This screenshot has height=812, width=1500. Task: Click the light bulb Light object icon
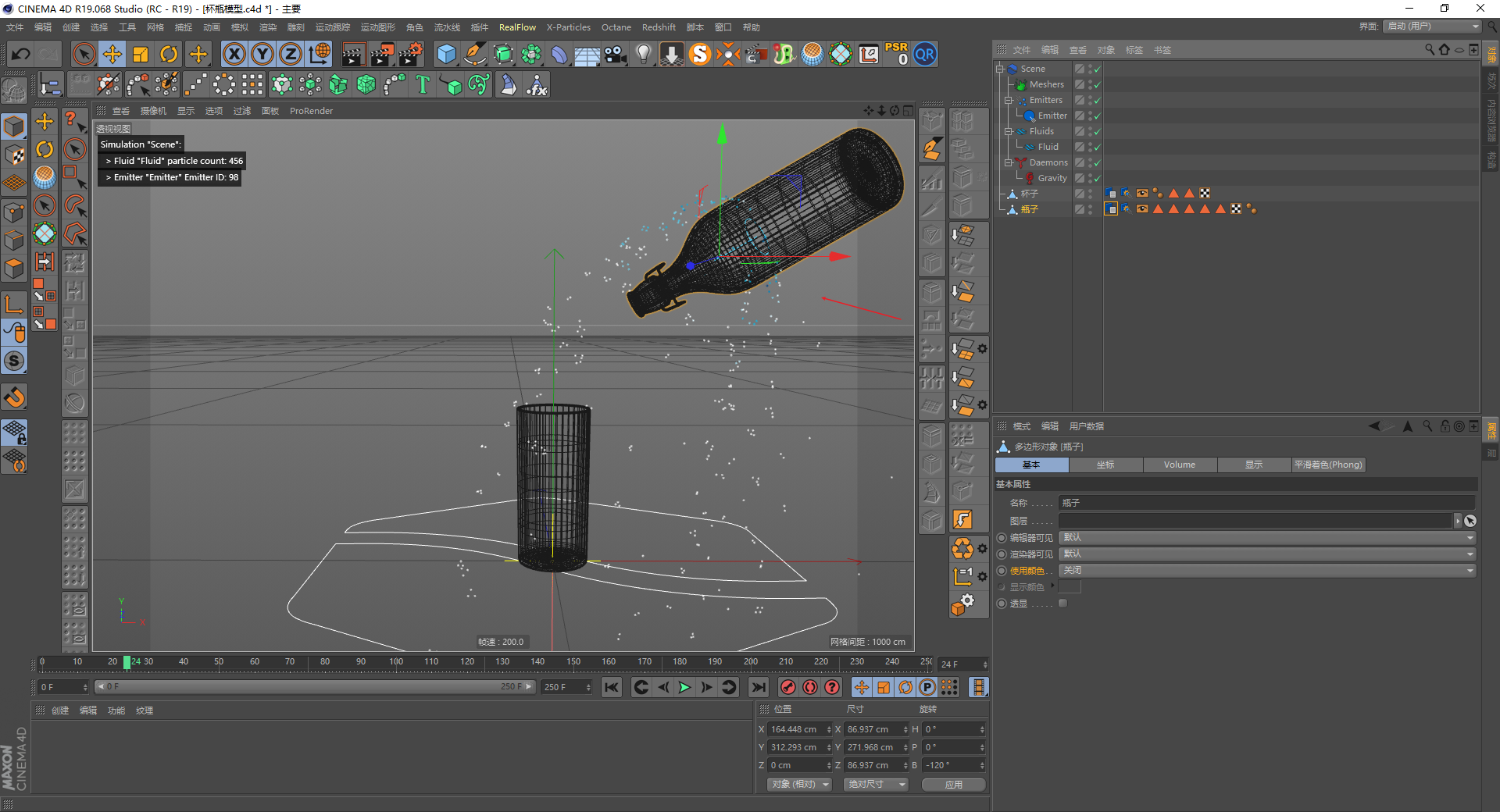coord(643,55)
